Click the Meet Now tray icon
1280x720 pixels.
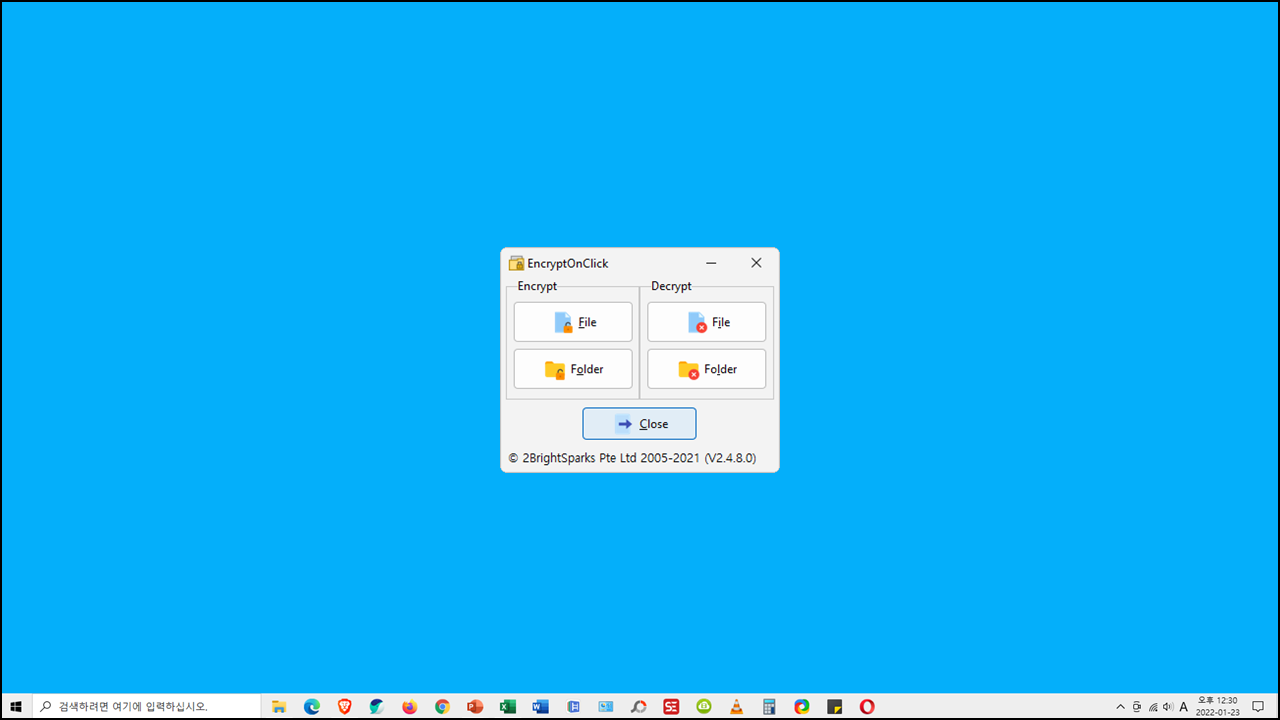(x=1136, y=707)
